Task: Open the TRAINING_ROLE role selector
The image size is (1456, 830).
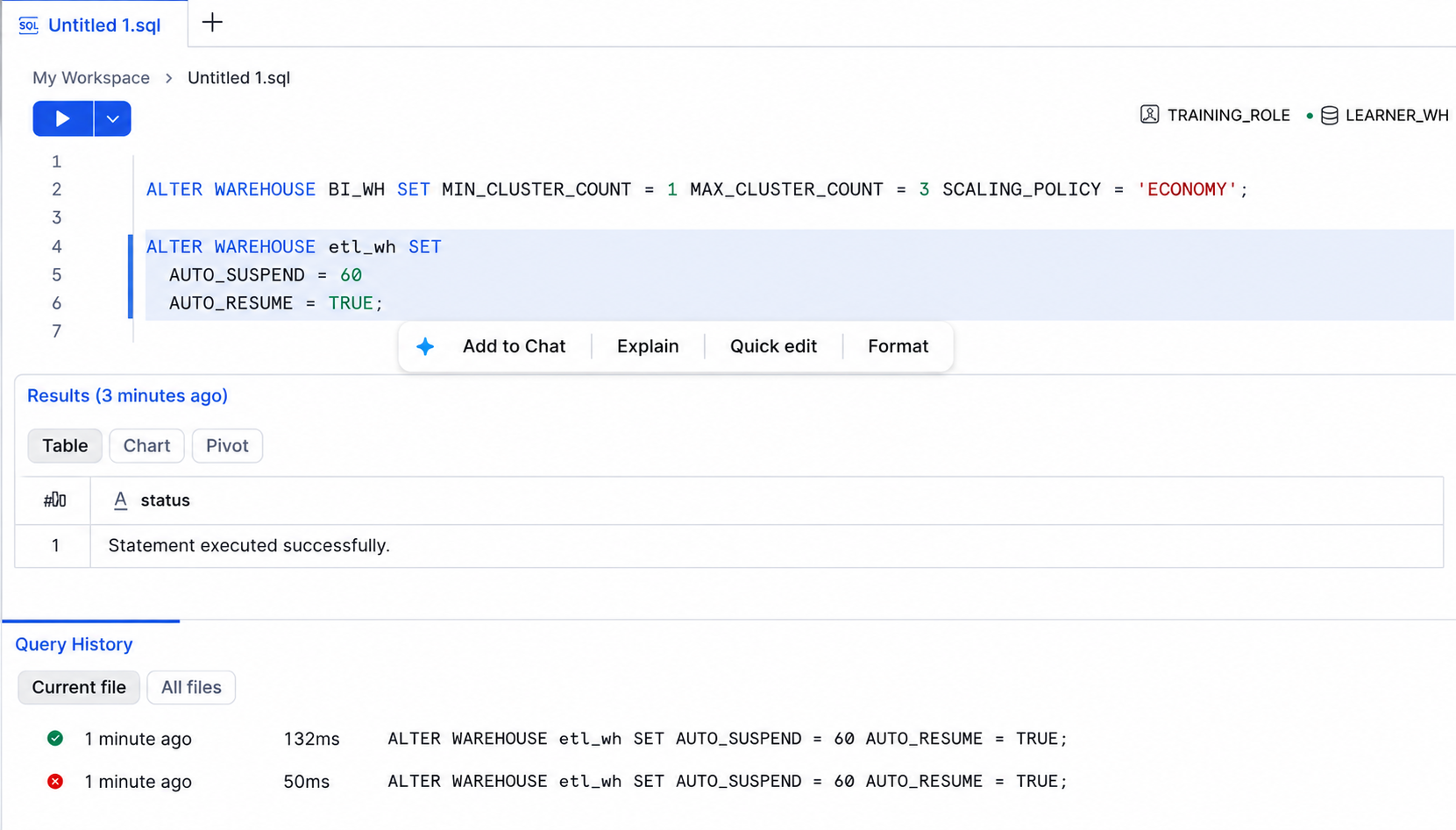Action: point(1215,115)
